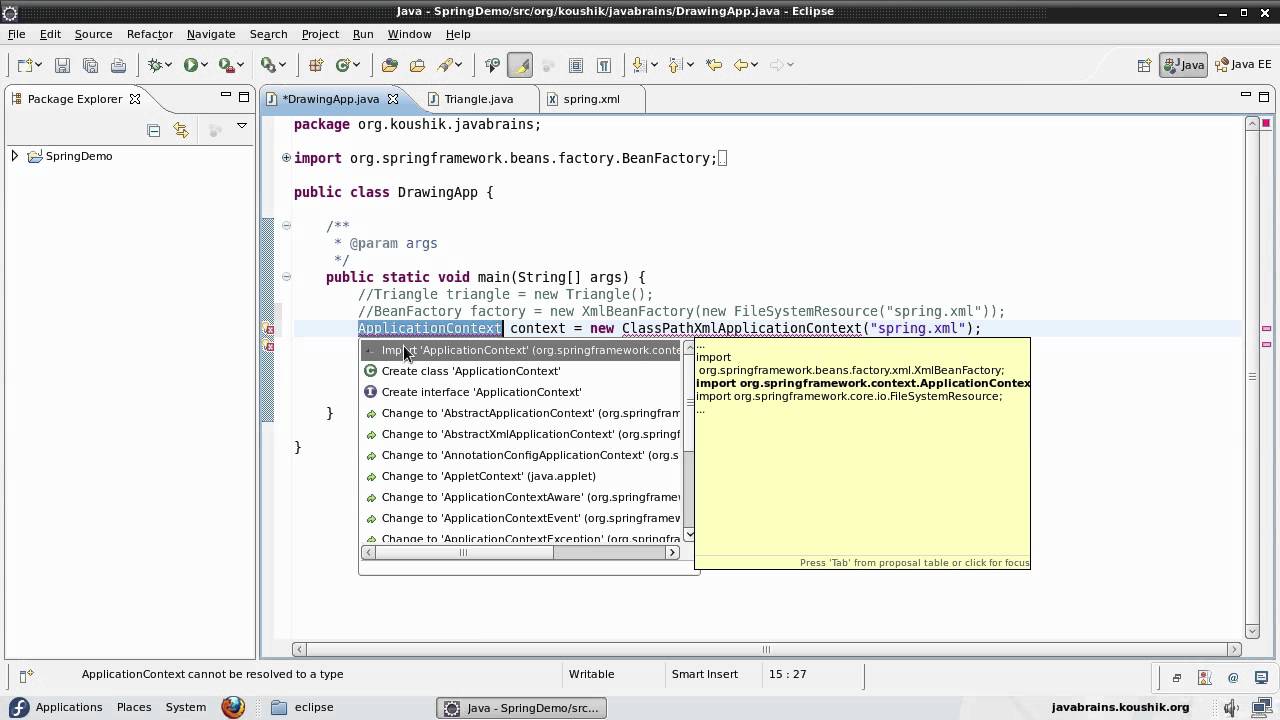Click the Open Task folder icon
Viewport: 1280px width, 720px height.
pyautogui.click(x=417, y=65)
